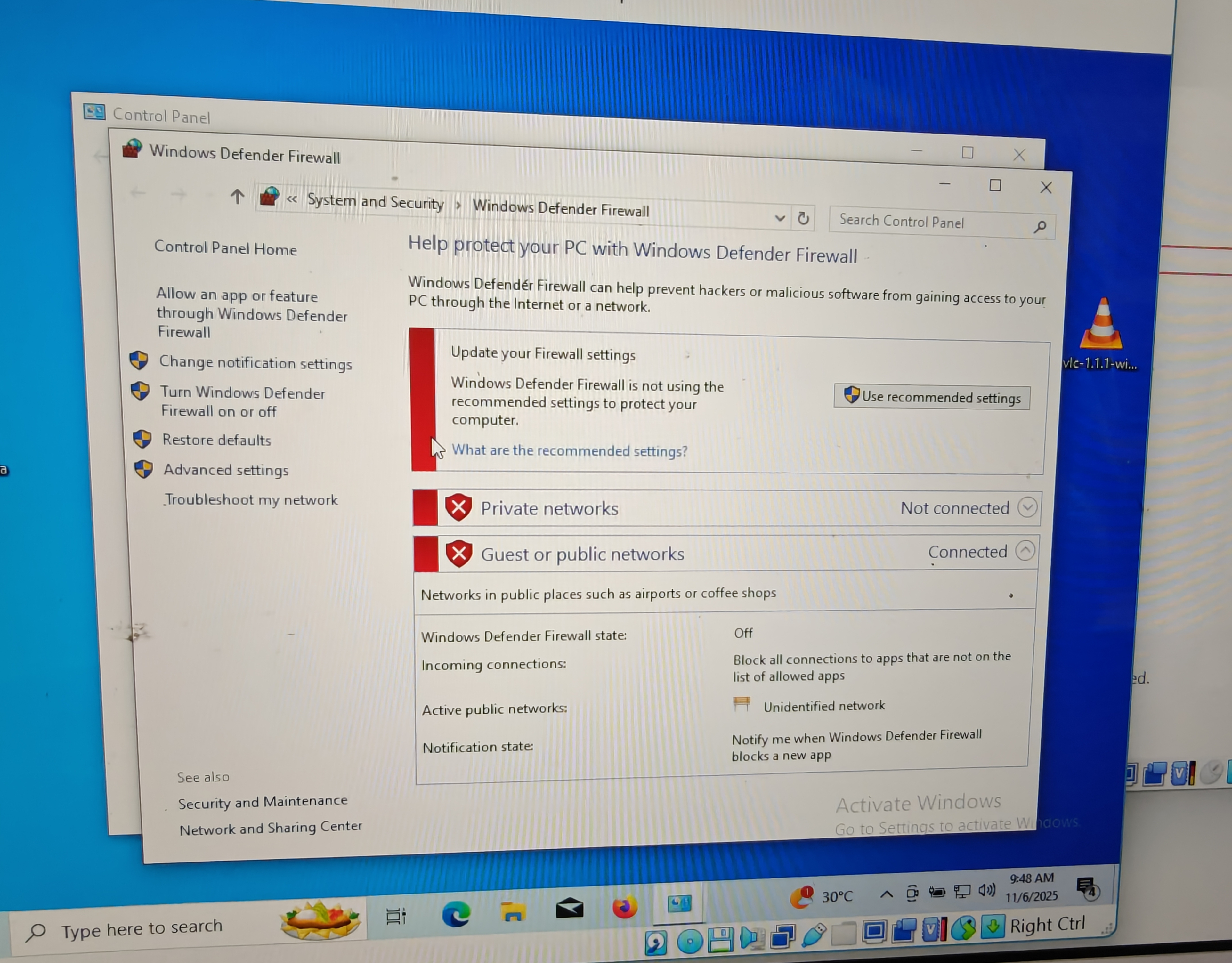
Task: Open the Mail app on the taskbar
Action: [569, 908]
